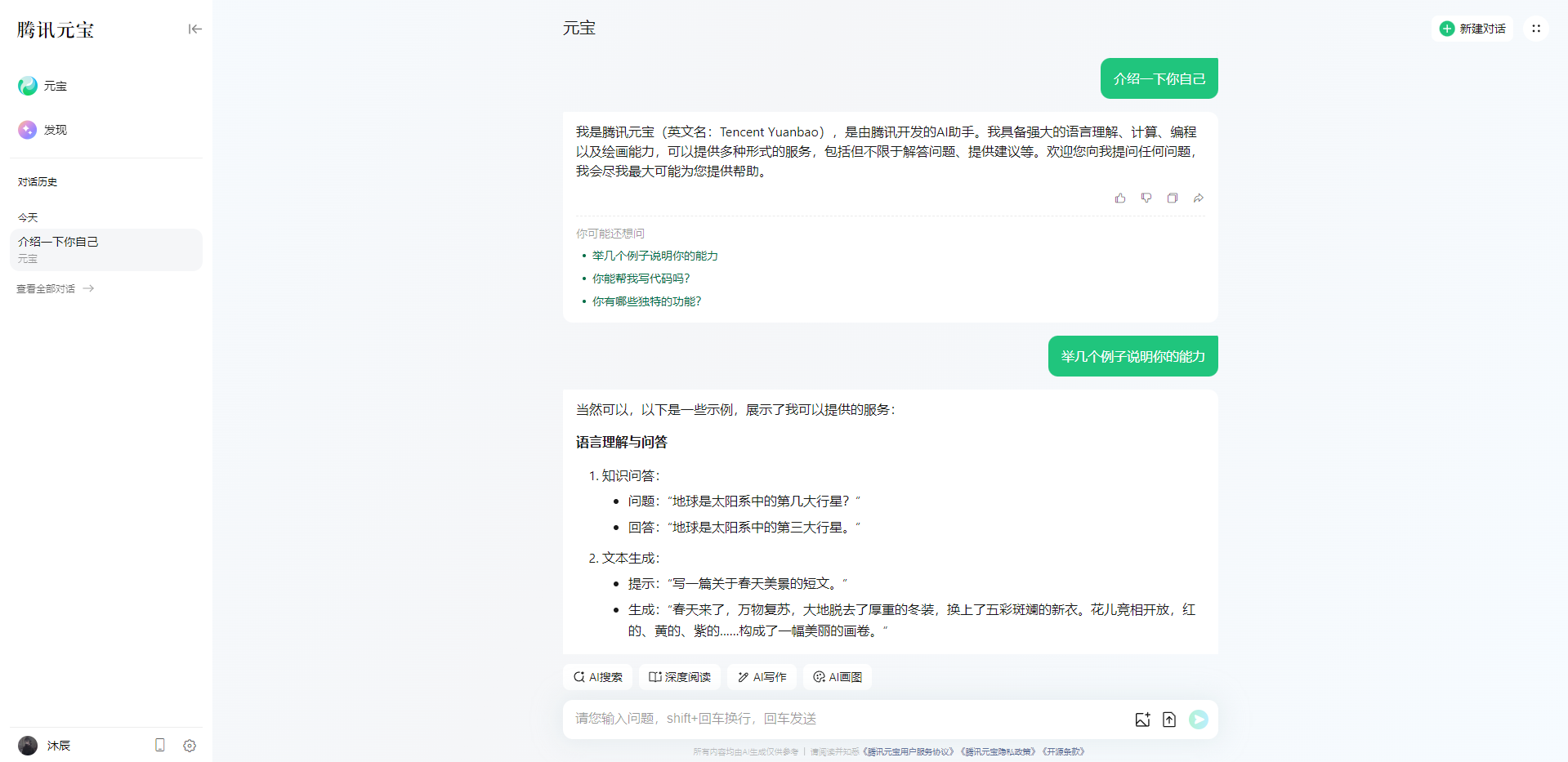
Task: Click the 今天 date group label
Action: (28, 217)
